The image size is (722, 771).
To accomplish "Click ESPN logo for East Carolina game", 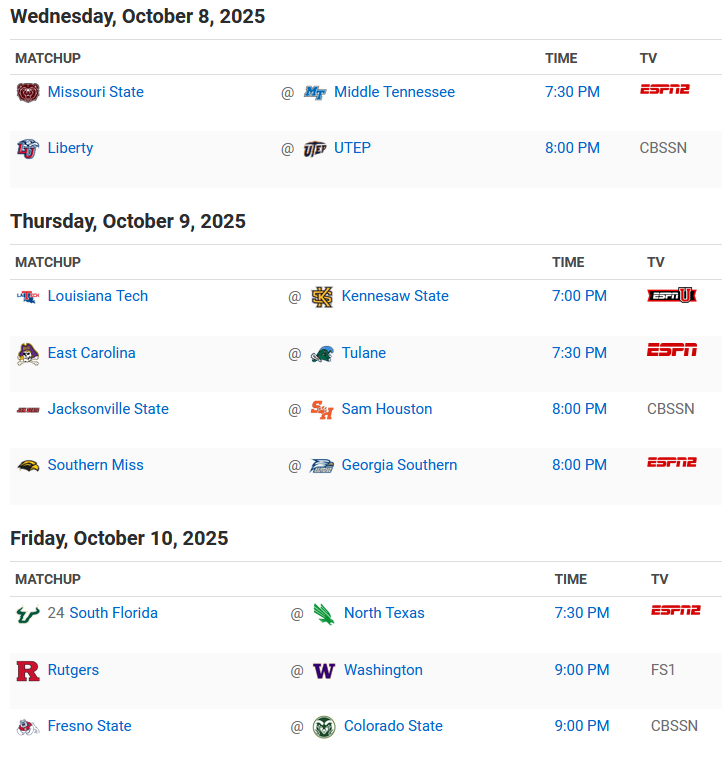I will click(671, 350).
